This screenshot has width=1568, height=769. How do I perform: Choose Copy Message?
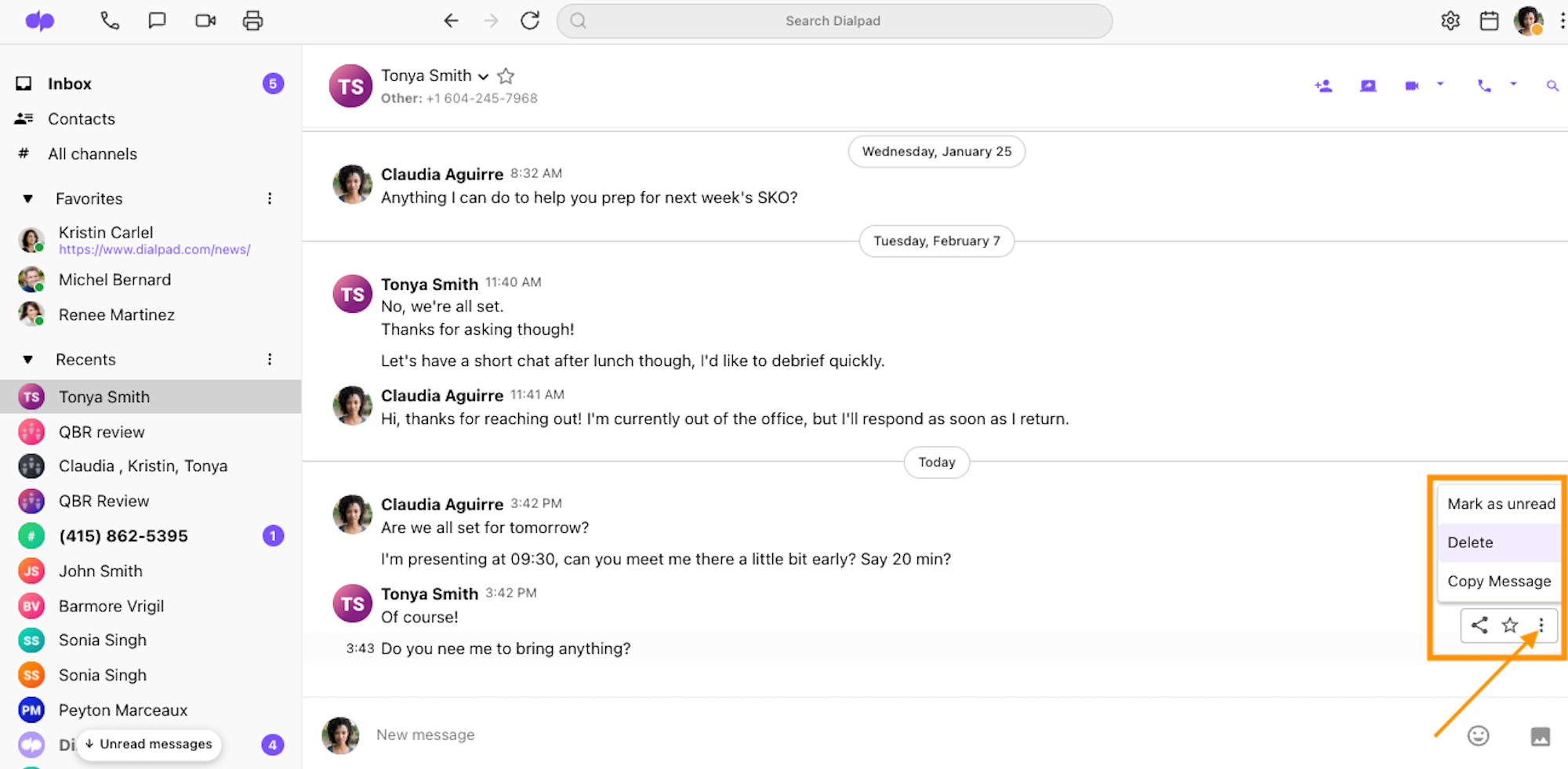[x=1499, y=582]
